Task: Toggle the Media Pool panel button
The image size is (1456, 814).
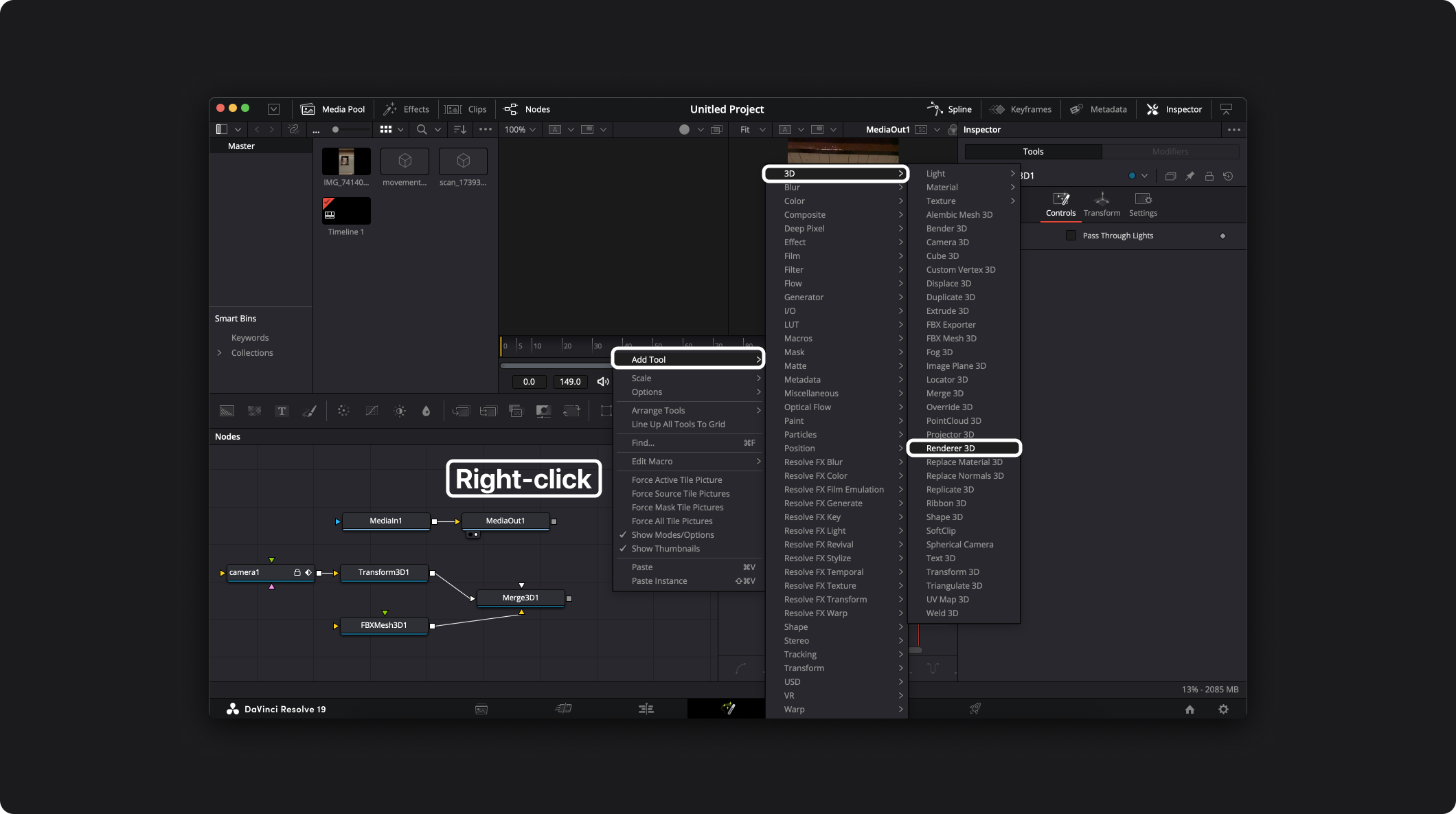Action: [333, 109]
